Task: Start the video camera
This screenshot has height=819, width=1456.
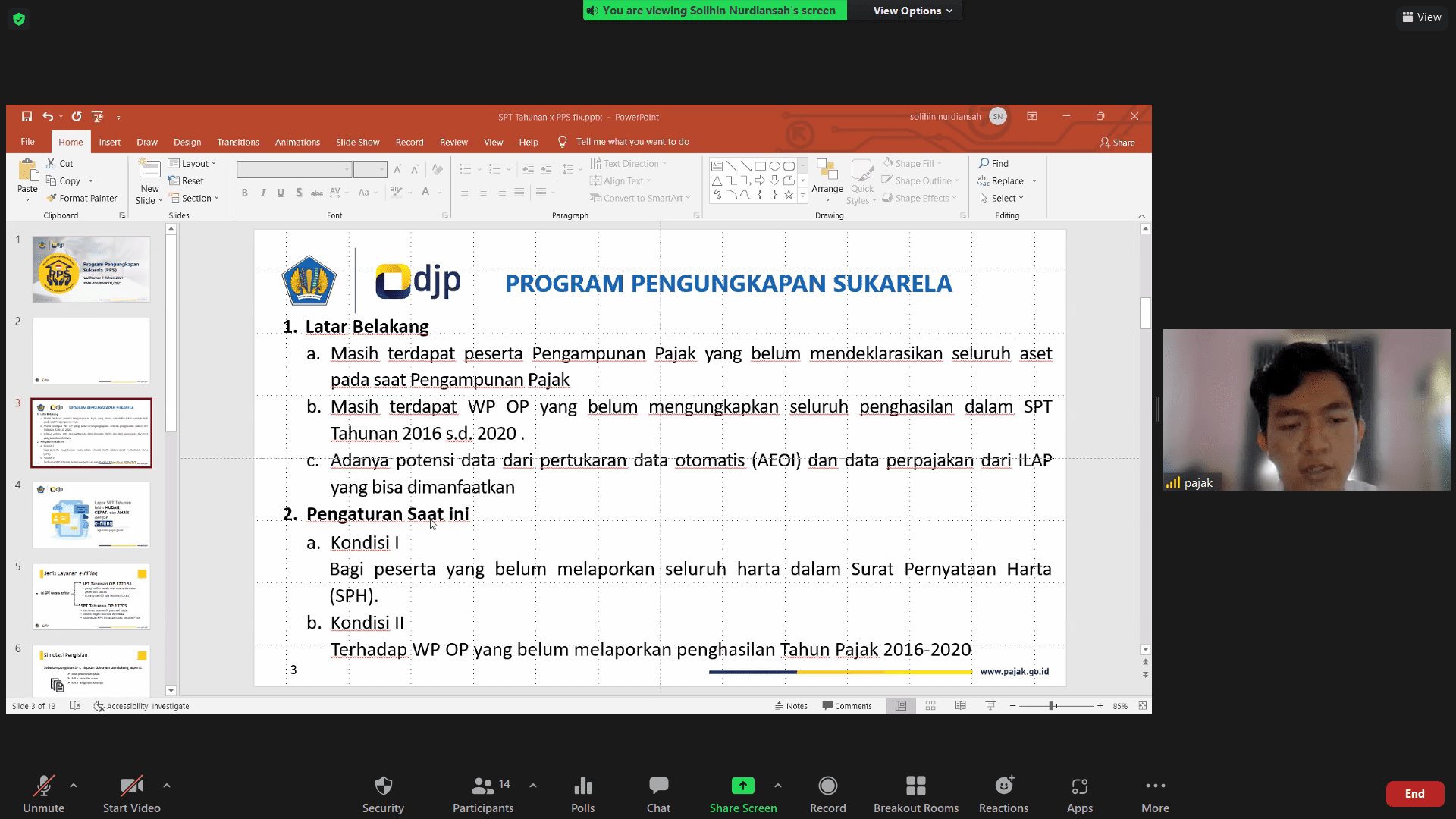Action: pos(131,793)
